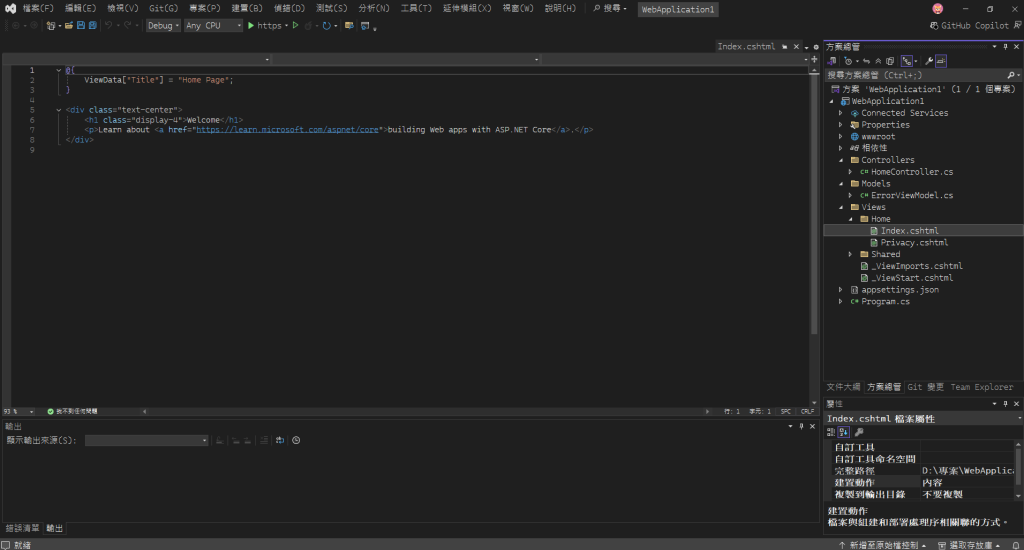The image size is (1024, 550).
Task: Open the Git menu
Action: pyautogui.click(x=163, y=8)
